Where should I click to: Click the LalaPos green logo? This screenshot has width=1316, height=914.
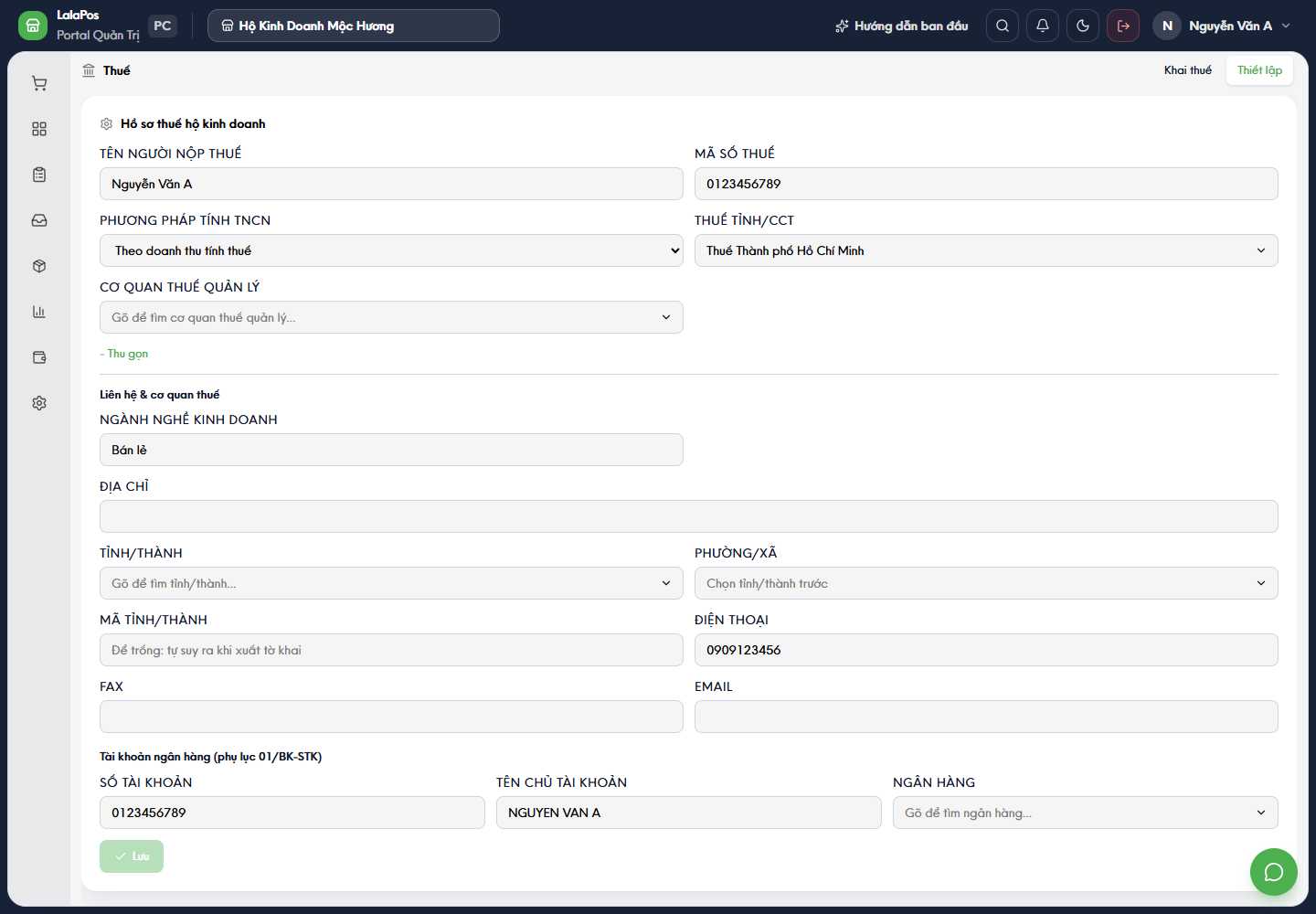pos(33,26)
